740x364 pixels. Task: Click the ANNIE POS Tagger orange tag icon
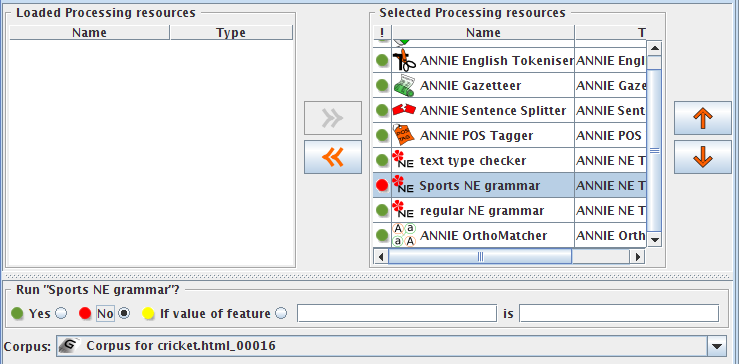pyautogui.click(x=404, y=135)
